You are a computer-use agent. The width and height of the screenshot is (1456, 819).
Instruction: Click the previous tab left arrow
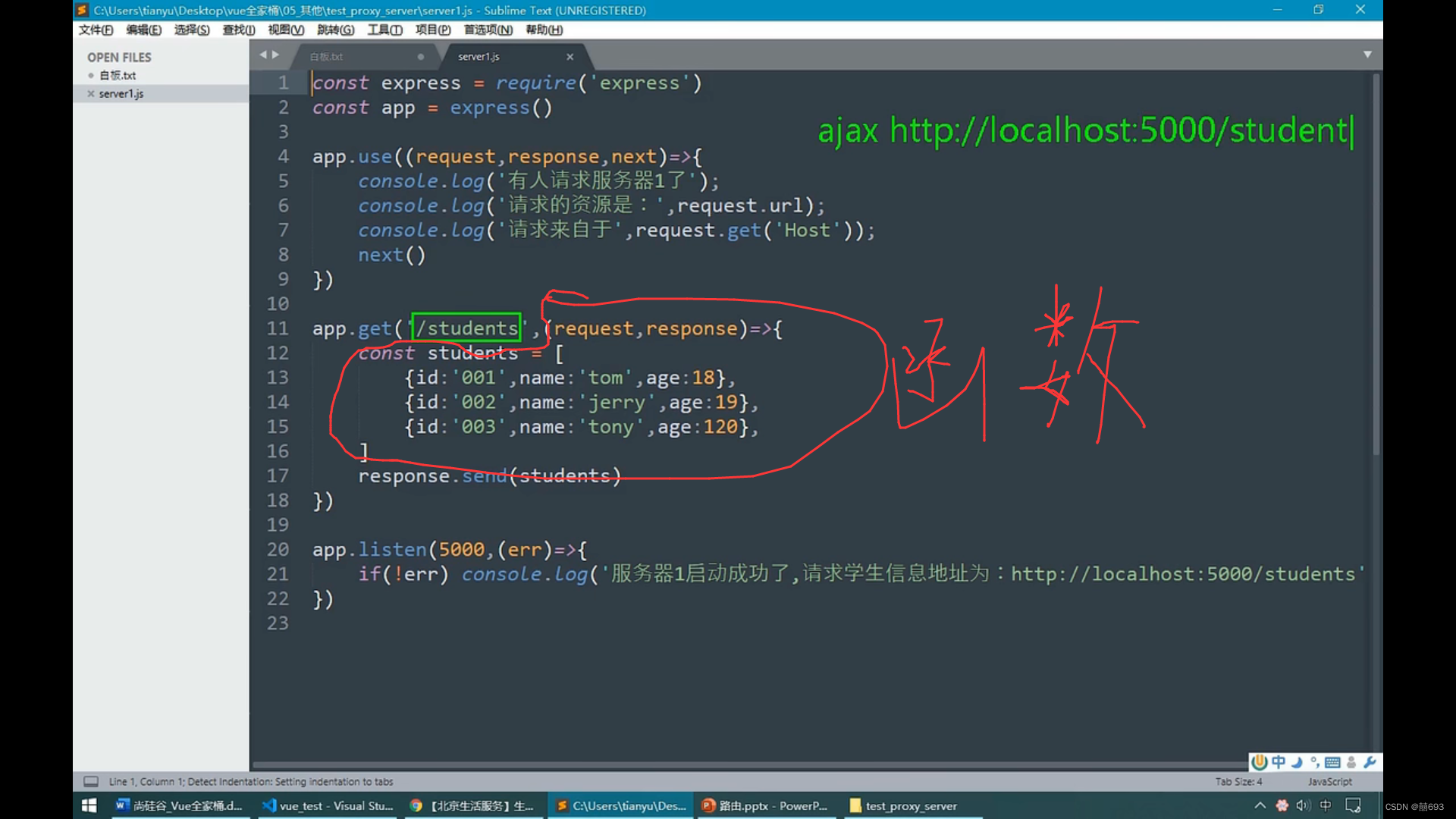tap(262, 55)
